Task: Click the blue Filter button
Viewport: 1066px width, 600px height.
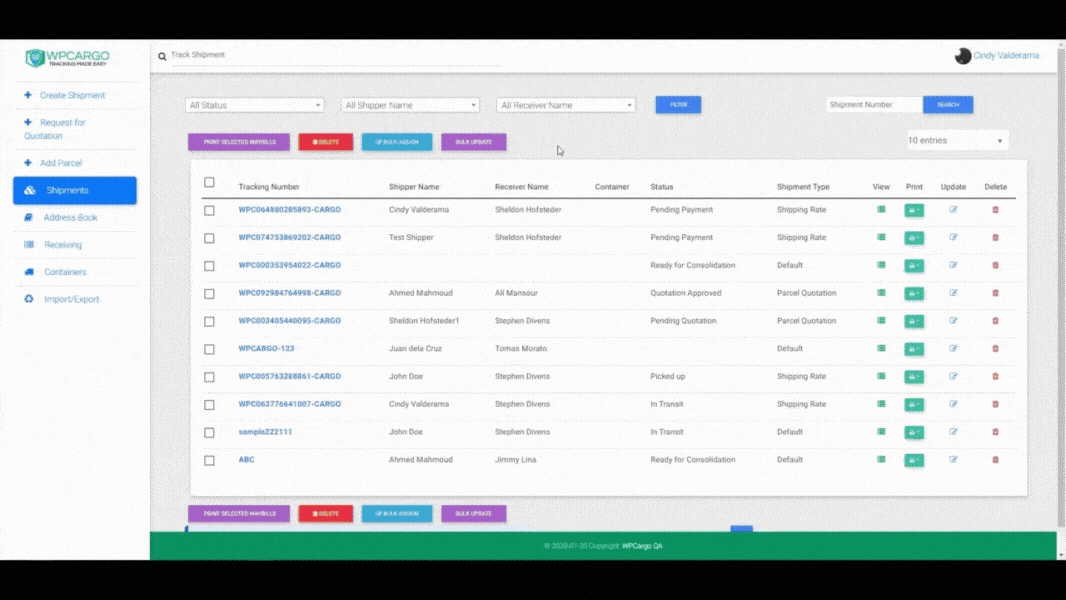Action: click(x=678, y=105)
